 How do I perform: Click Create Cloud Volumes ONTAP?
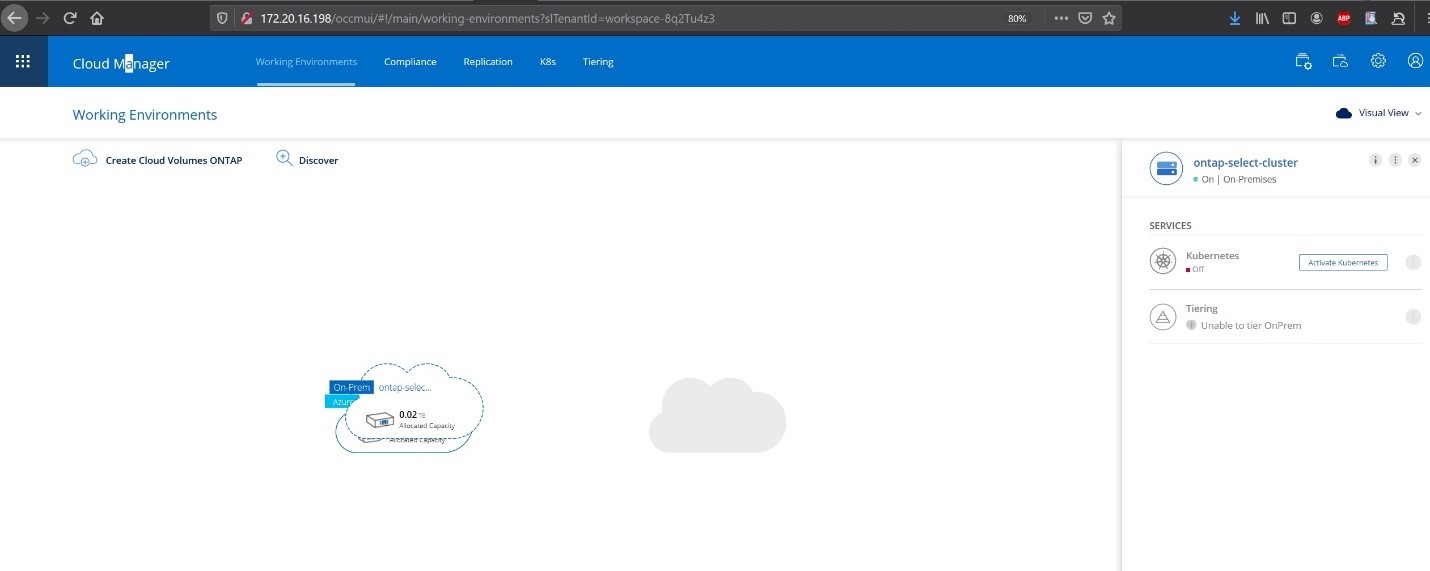tap(174, 160)
